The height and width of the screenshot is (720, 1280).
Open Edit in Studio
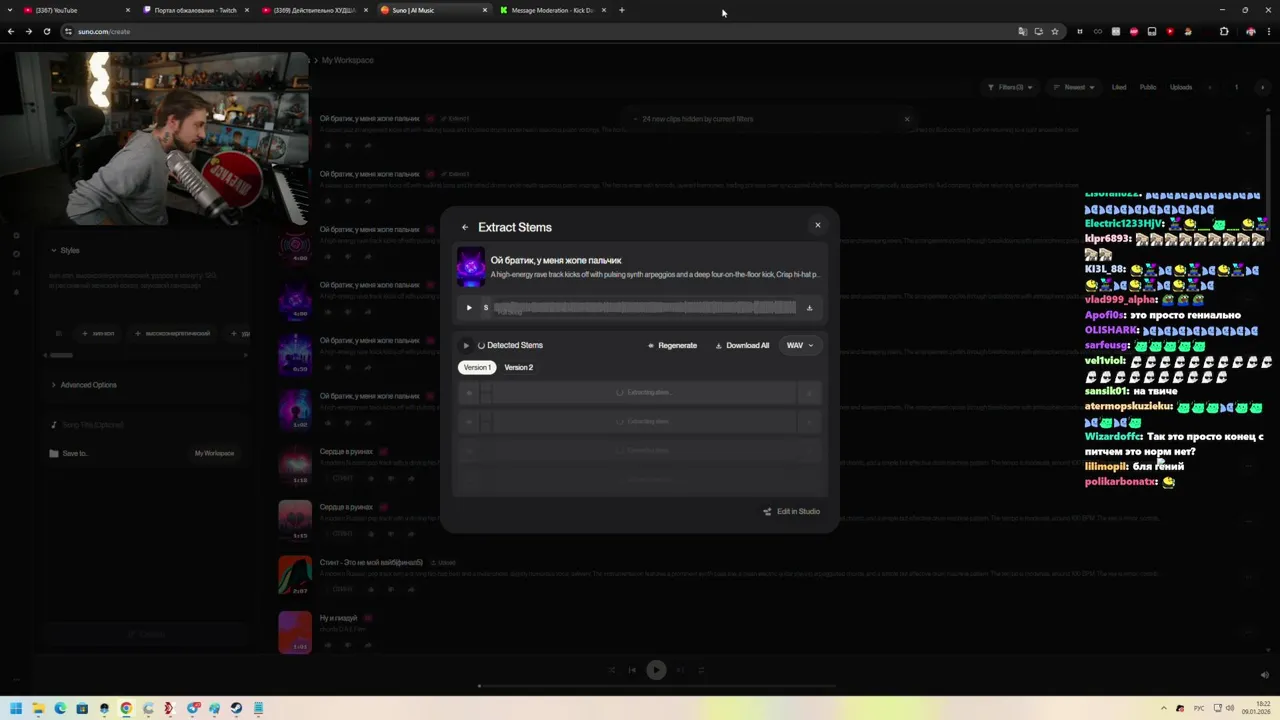pyautogui.click(x=791, y=511)
